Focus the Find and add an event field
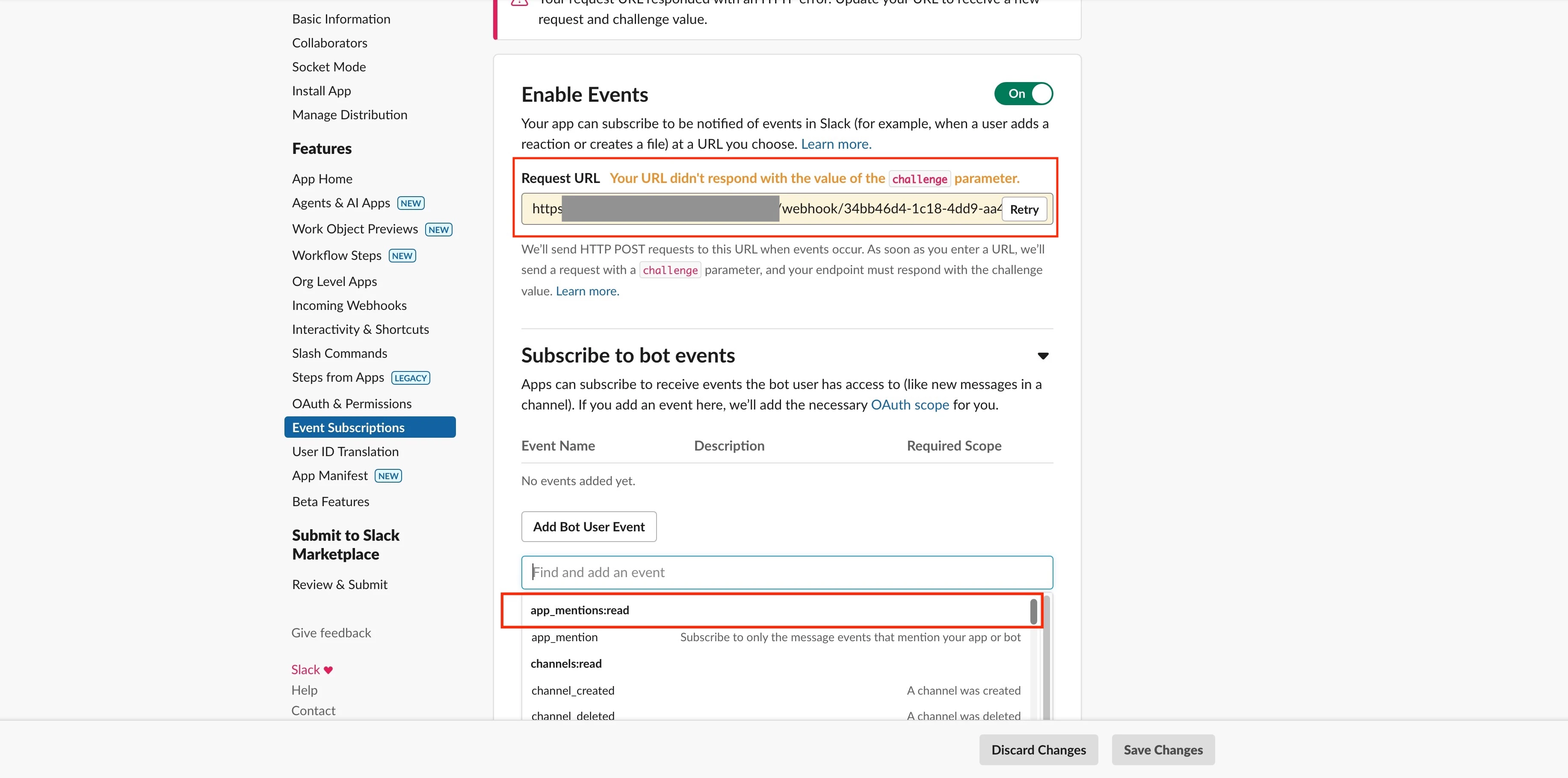 tap(787, 572)
